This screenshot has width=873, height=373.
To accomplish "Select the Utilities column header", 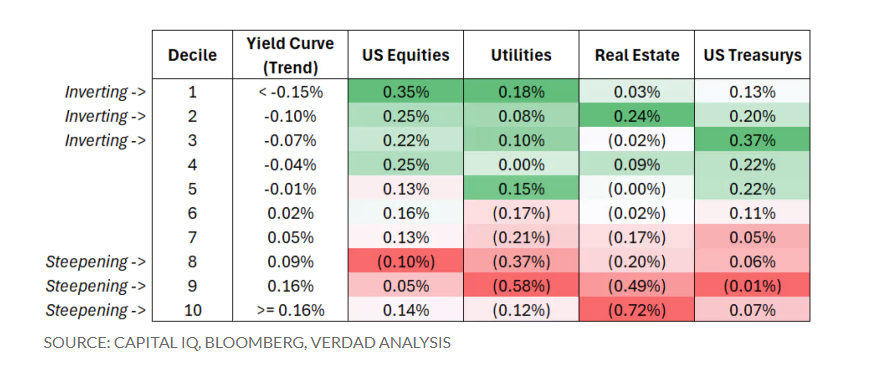I will click(x=521, y=55).
